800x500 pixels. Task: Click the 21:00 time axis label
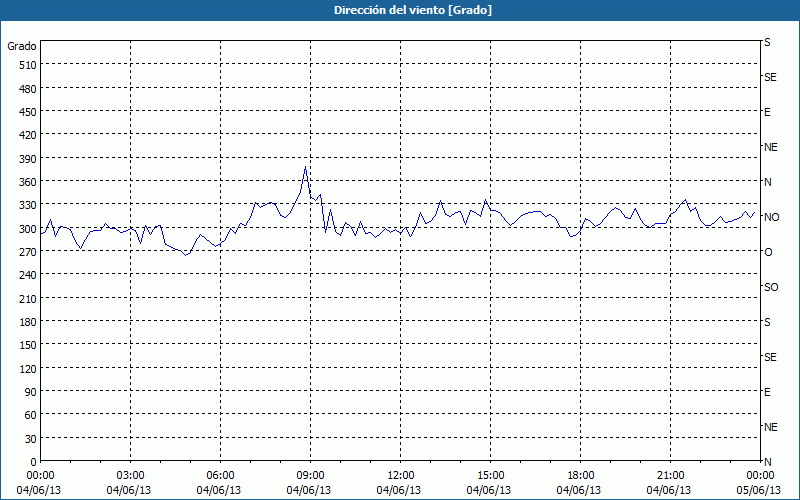(670, 475)
